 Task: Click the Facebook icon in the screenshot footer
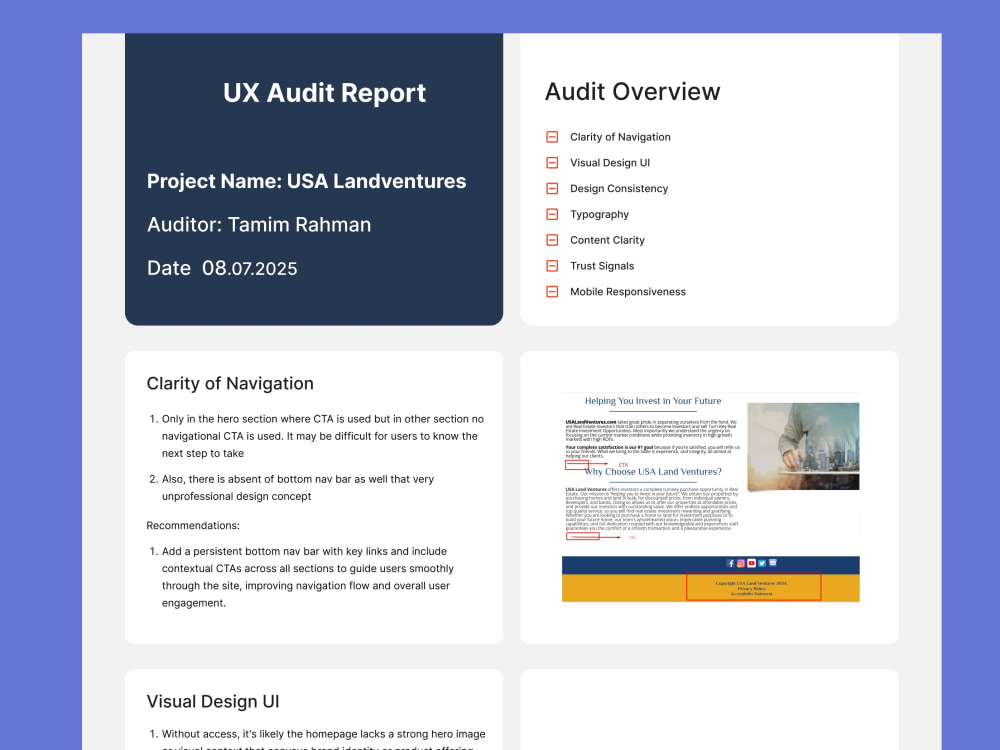point(730,563)
